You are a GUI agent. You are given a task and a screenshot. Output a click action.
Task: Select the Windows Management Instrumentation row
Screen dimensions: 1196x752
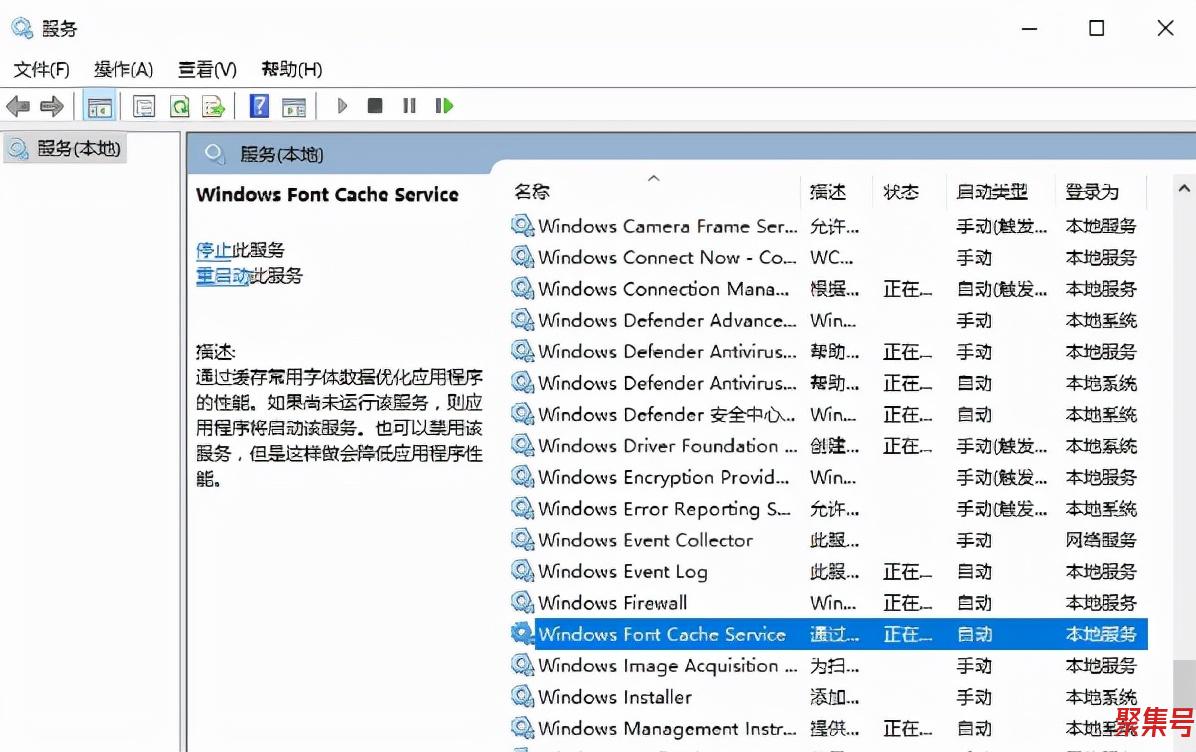tap(828, 728)
